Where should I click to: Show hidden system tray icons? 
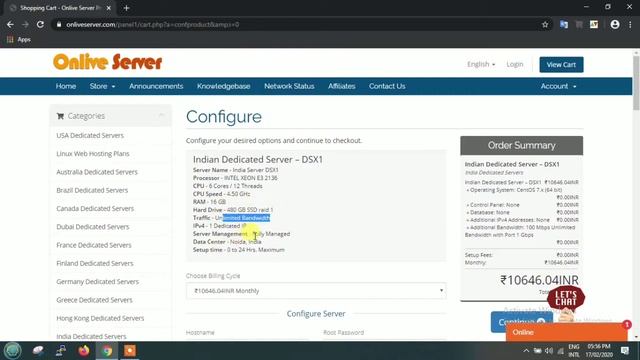526,351
